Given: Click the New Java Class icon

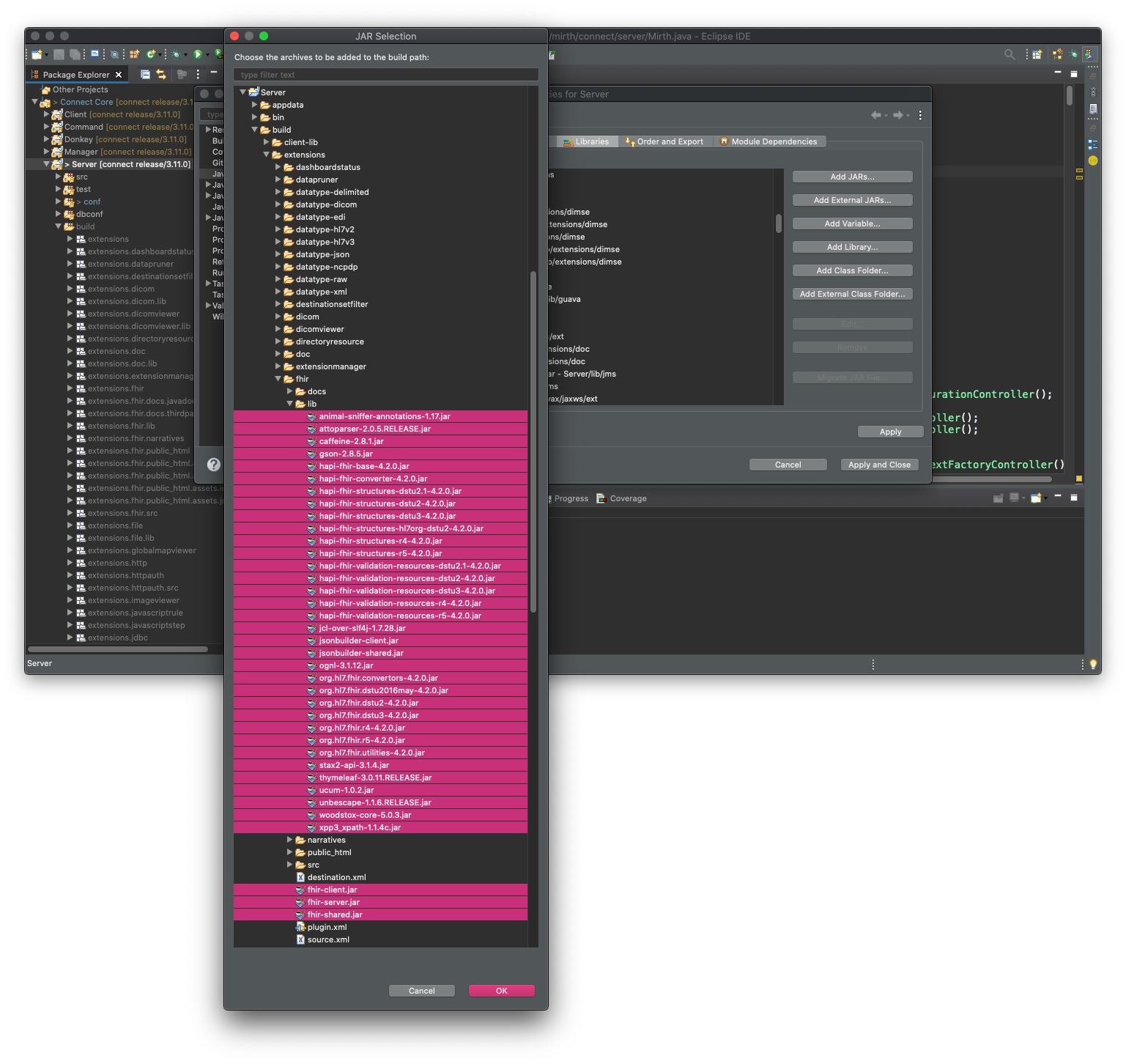Looking at the screenshot, I should click(151, 54).
